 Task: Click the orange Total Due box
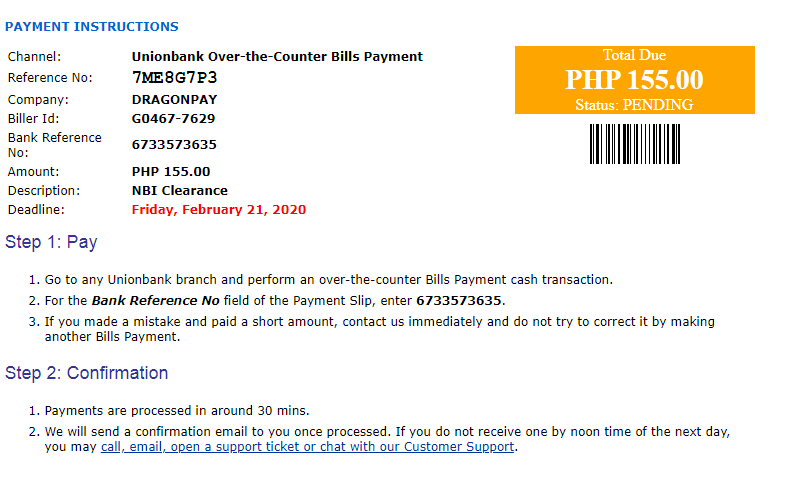pyautogui.click(x=635, y=80)
